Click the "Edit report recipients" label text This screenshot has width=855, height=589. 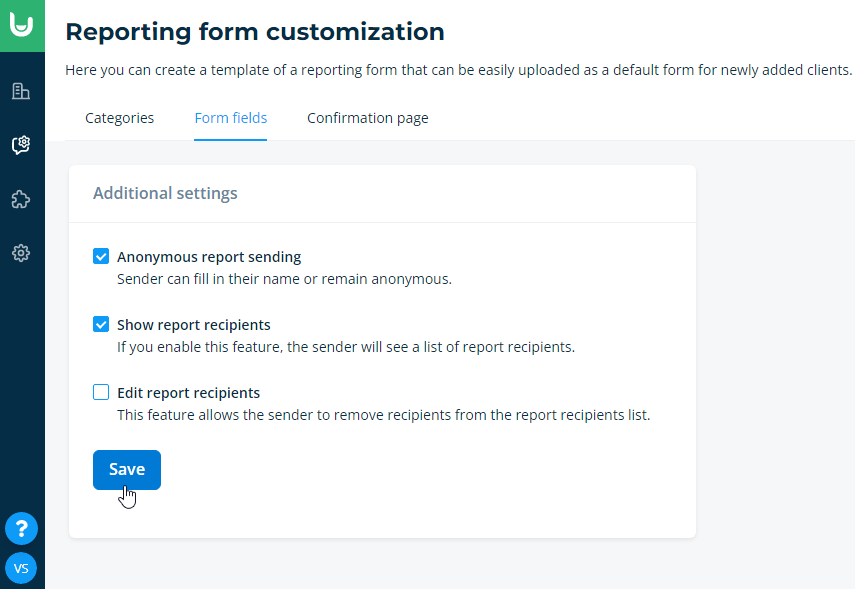click(x=188, y=393)
